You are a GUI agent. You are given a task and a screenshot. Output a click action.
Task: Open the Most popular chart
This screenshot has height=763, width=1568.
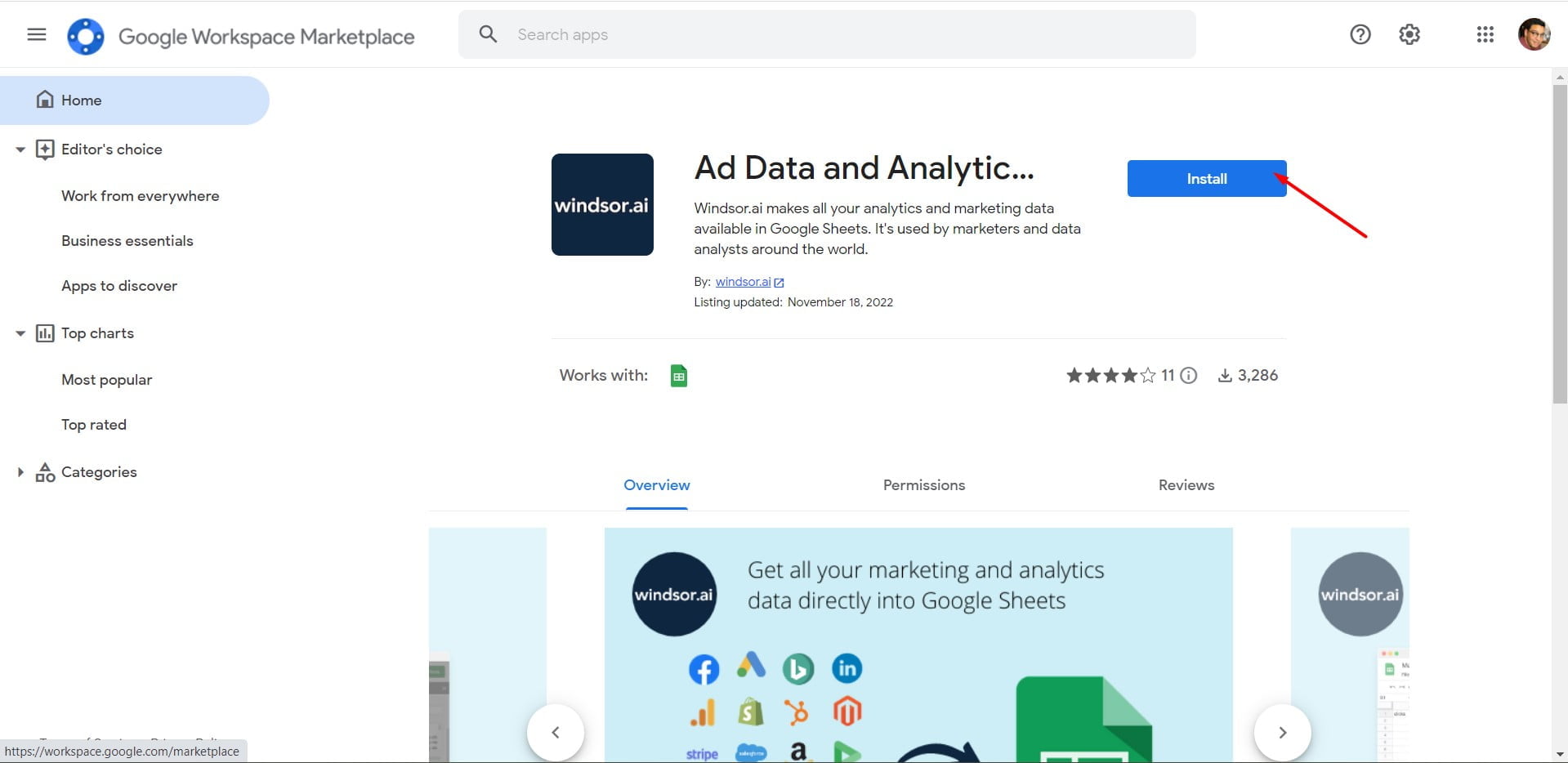(x=107, y=380)
